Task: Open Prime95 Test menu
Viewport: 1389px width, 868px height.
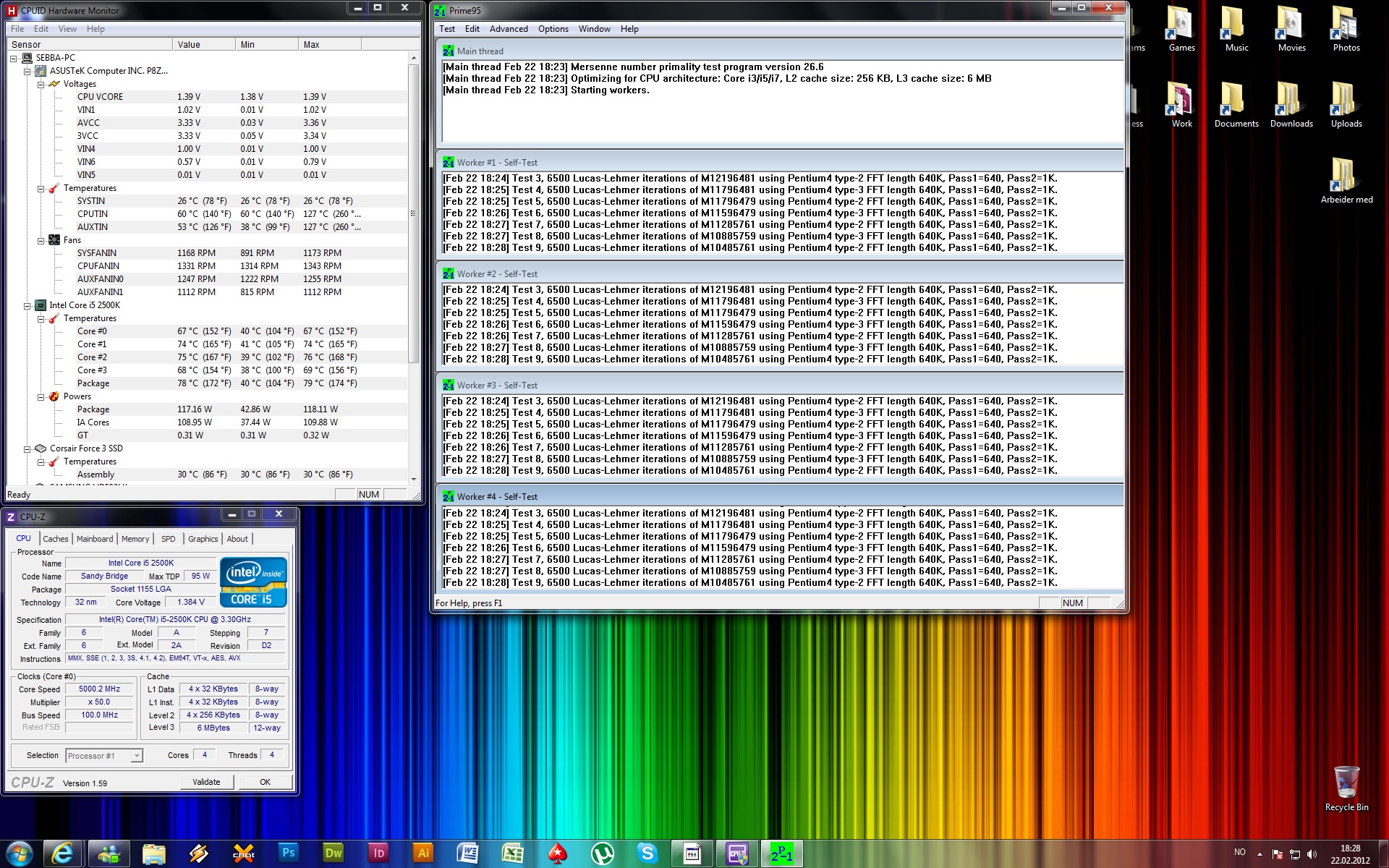Action: (x=447, y=29)
